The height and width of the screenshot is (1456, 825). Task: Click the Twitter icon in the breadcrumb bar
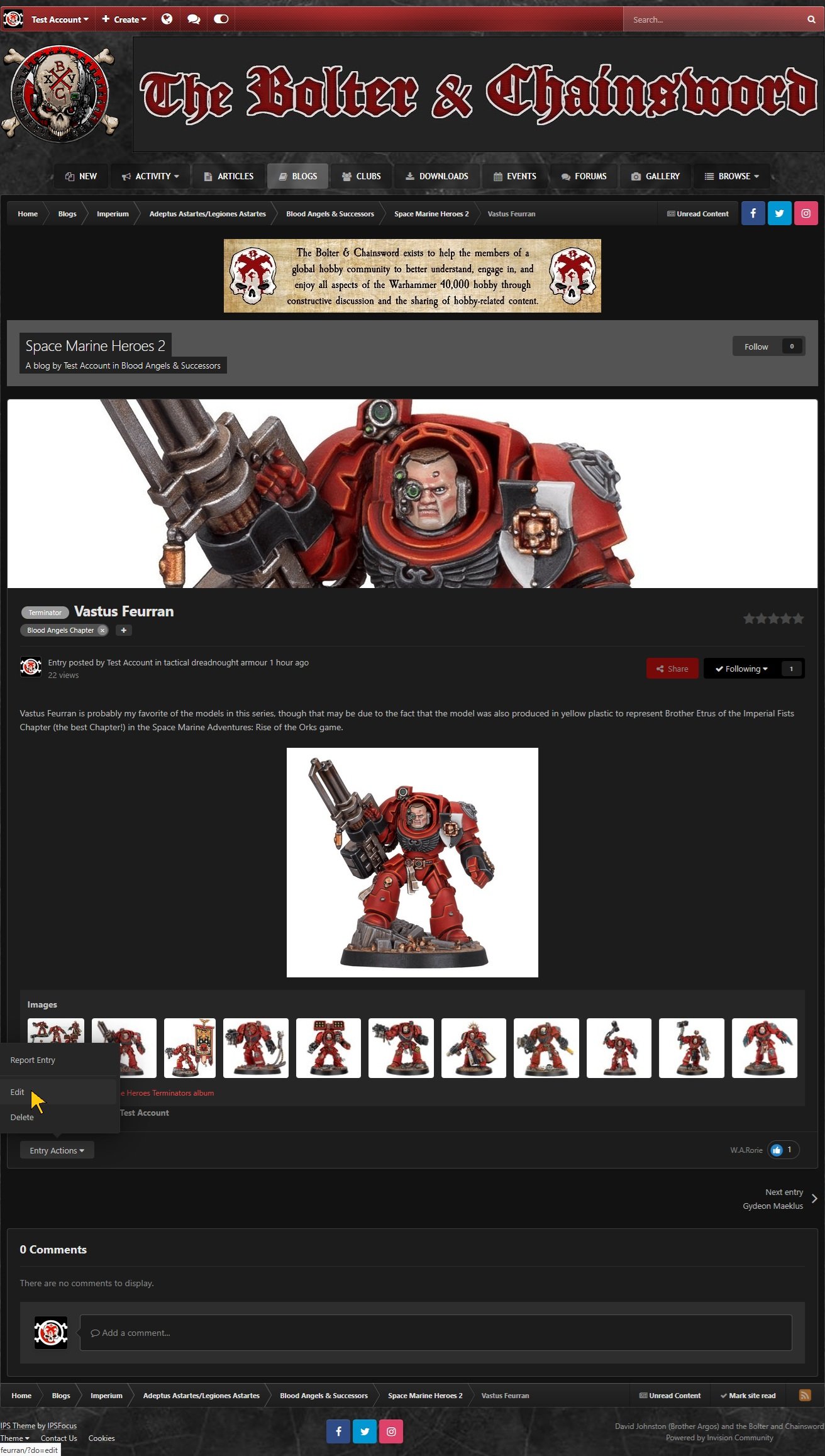click(779, 214)
